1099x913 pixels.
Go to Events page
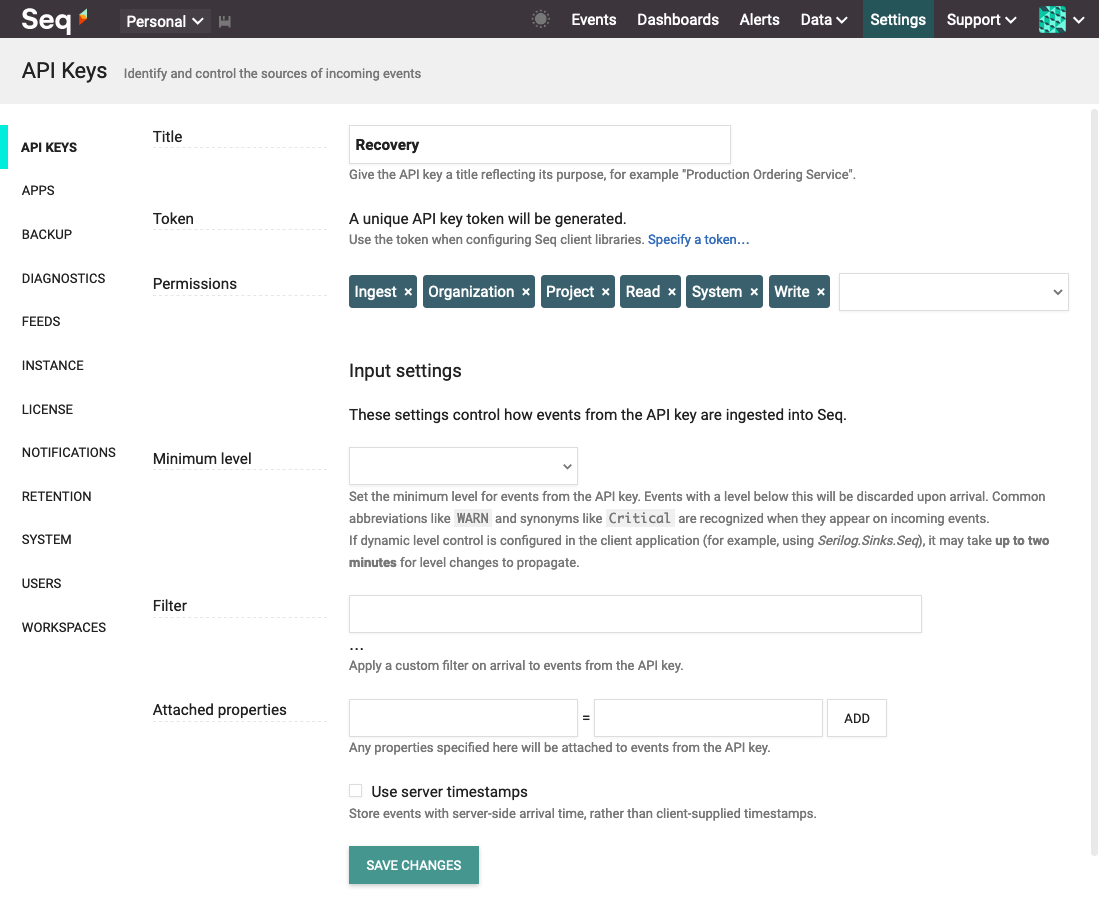(594, 20)
